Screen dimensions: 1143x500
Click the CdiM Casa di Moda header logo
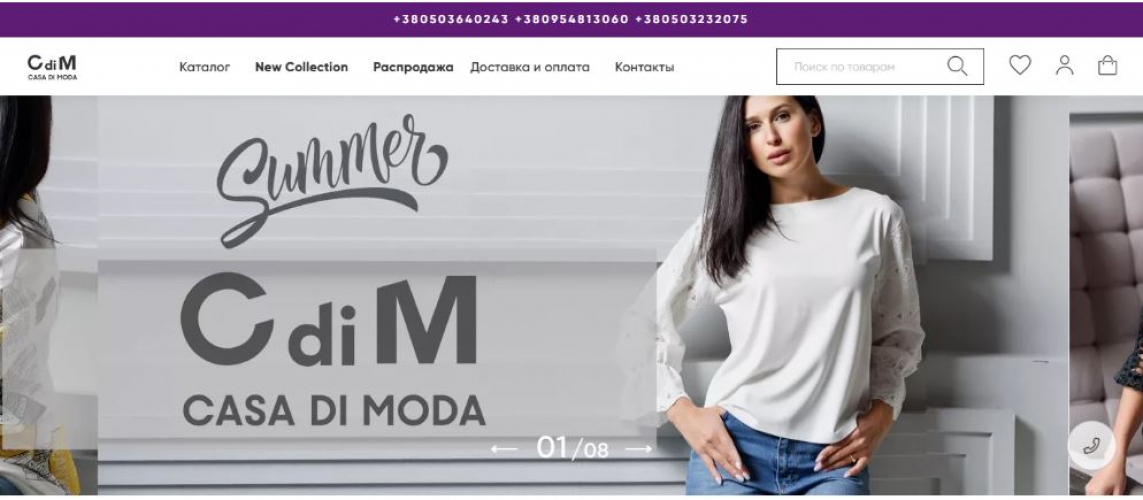click(x=52, y=67)
